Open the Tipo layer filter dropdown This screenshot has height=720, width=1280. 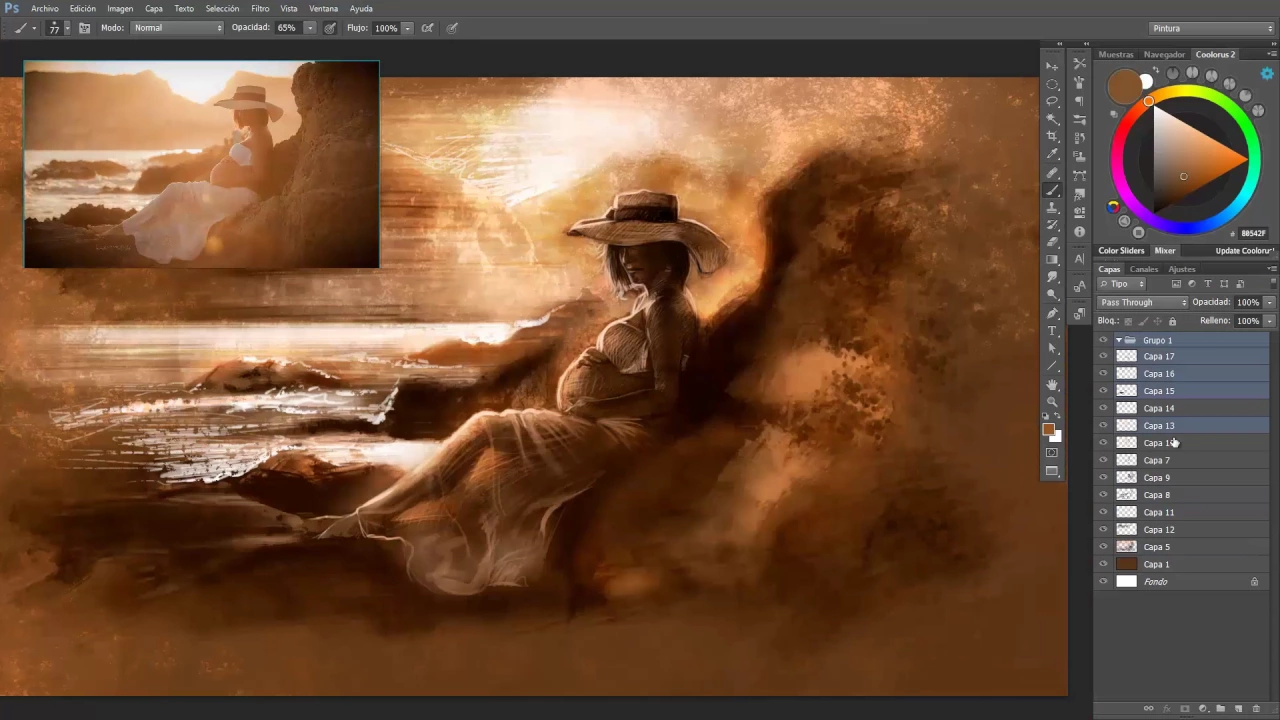(x=1122, y=284)
